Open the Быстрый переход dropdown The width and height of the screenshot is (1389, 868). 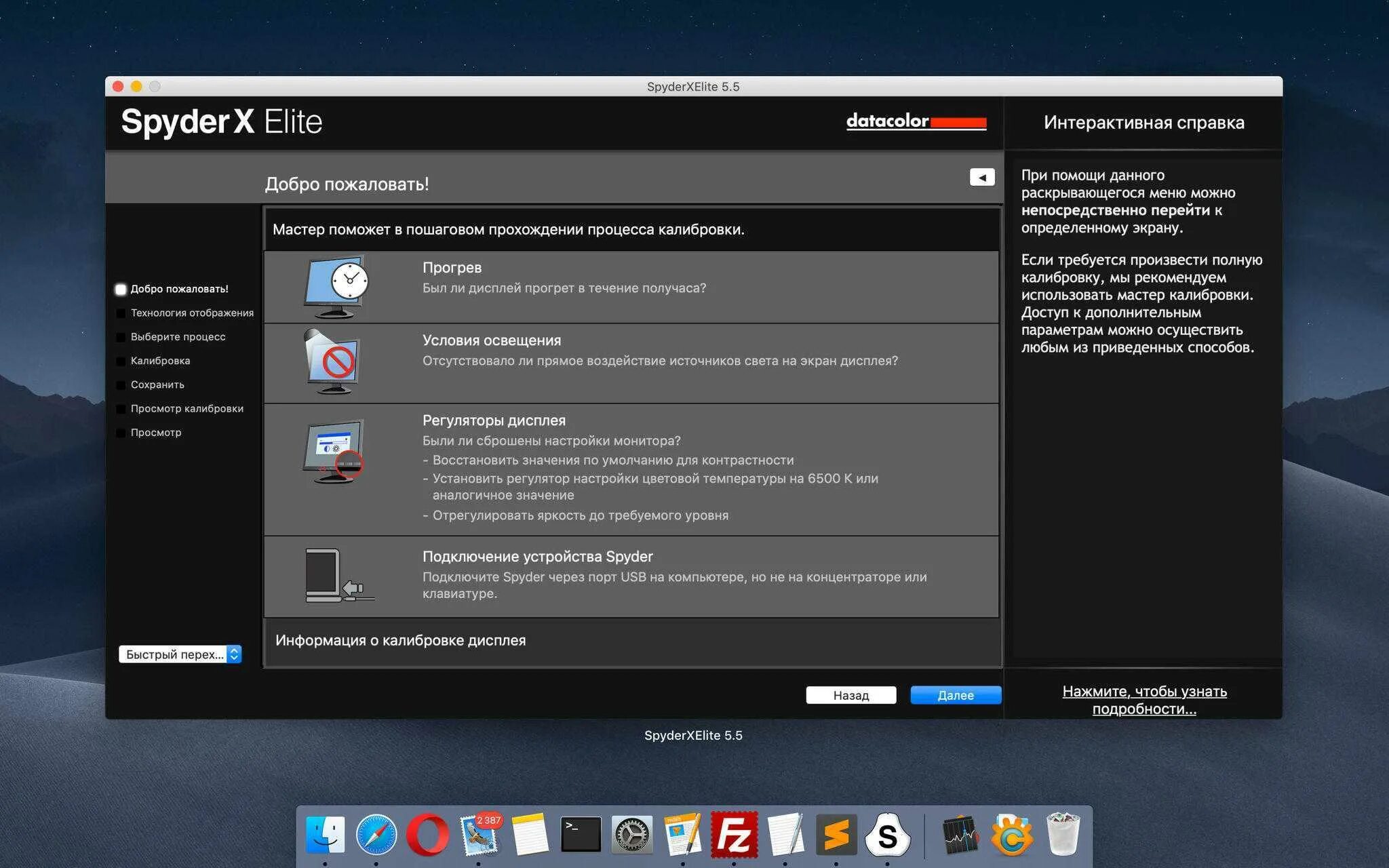click(180, 654)
